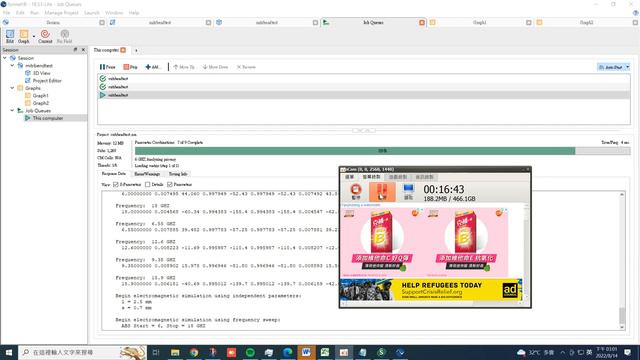Toggle the Parameters view checkbox
640x360 pixels.
point(170,184)
